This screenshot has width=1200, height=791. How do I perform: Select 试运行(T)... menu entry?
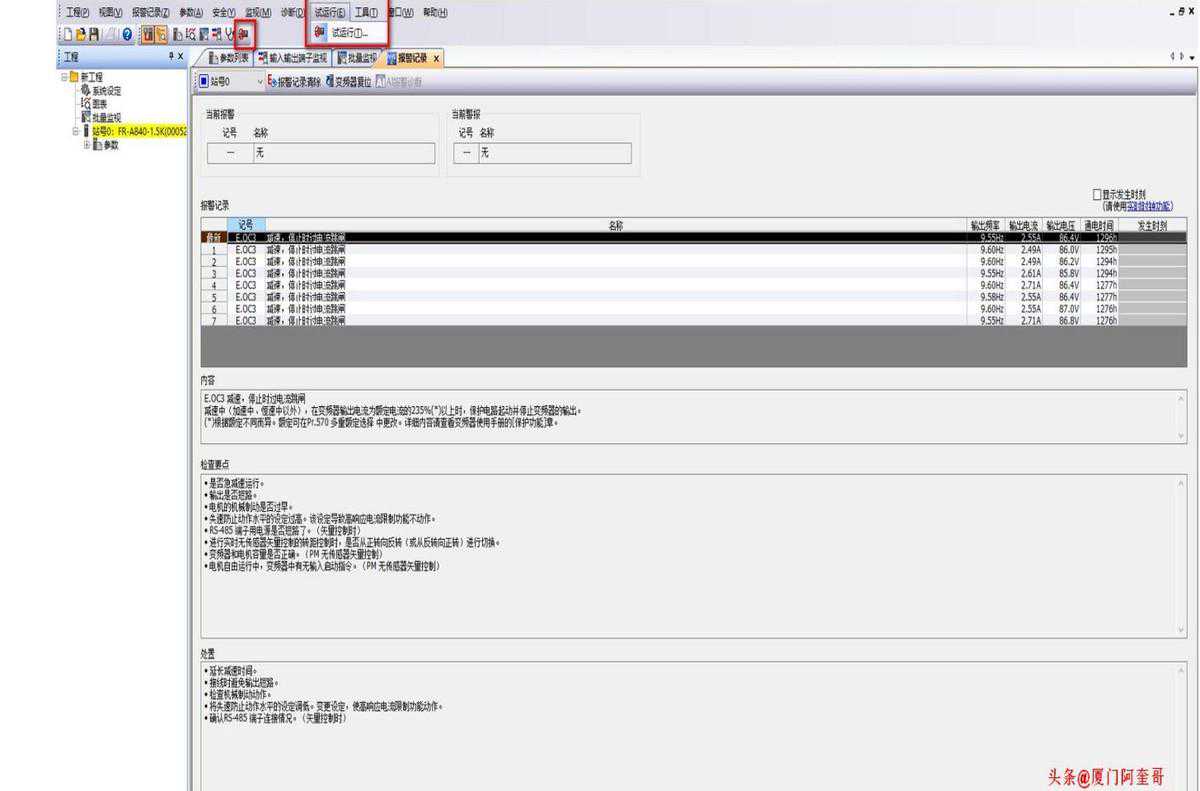(349, 32)
